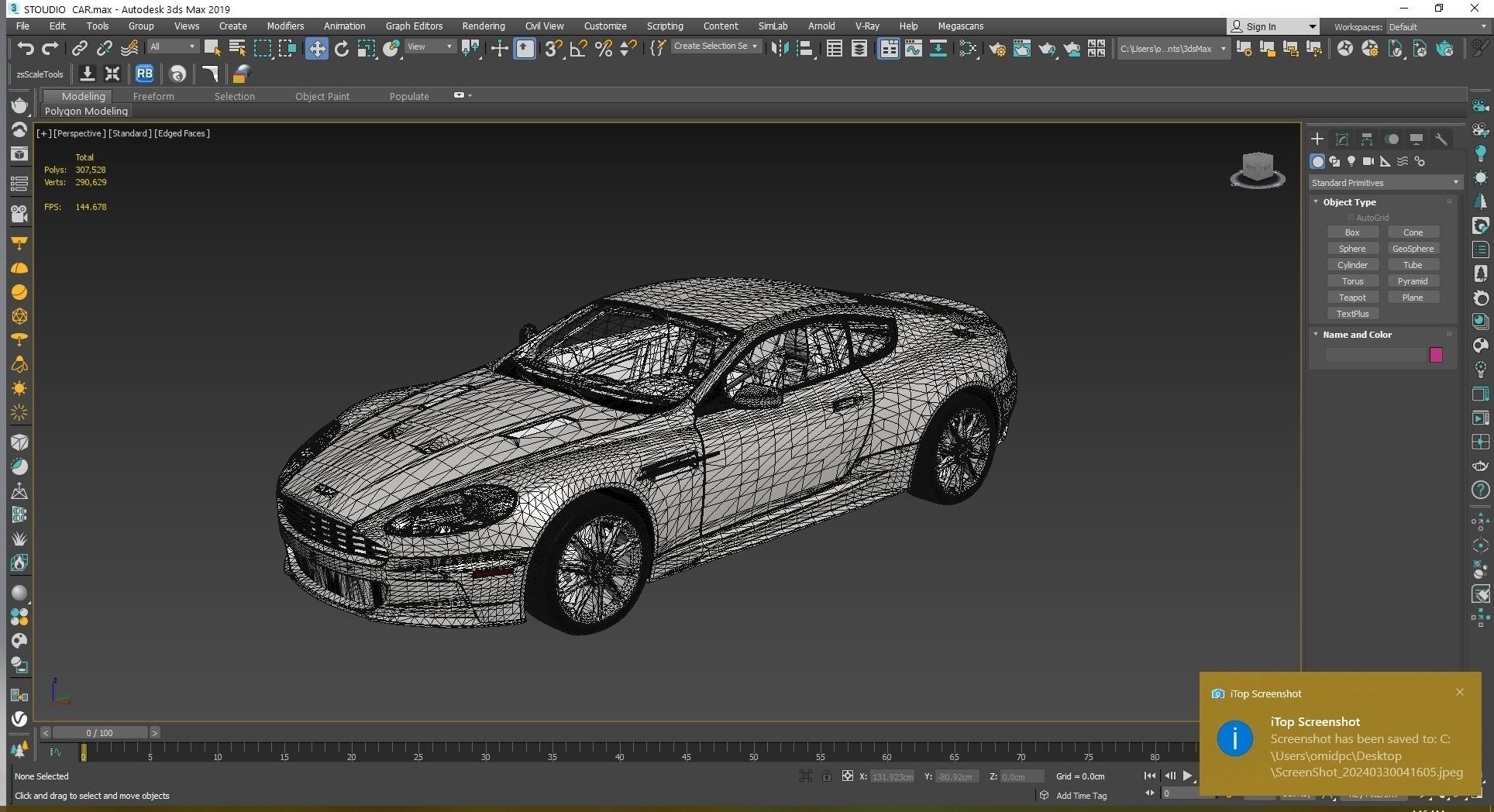Toggle Window/Crossing selection mode
Screen dimensions: 1494x812
(287, 49)
